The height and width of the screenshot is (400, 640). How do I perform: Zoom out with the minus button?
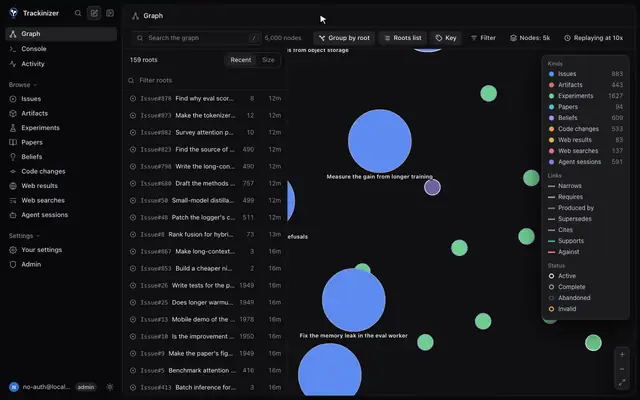pyautogui.click(x=622, y=369)
